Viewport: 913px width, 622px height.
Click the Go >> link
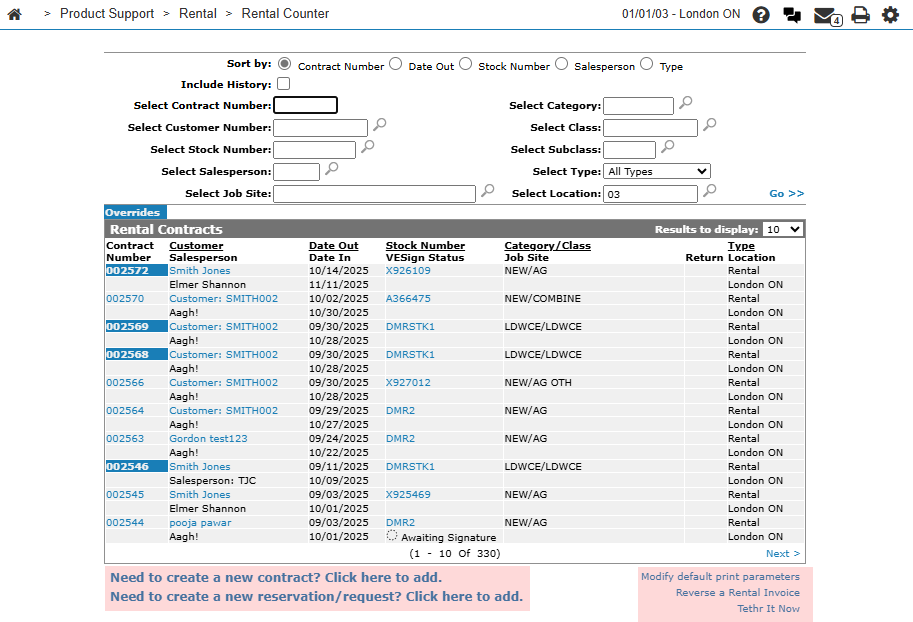786,193
